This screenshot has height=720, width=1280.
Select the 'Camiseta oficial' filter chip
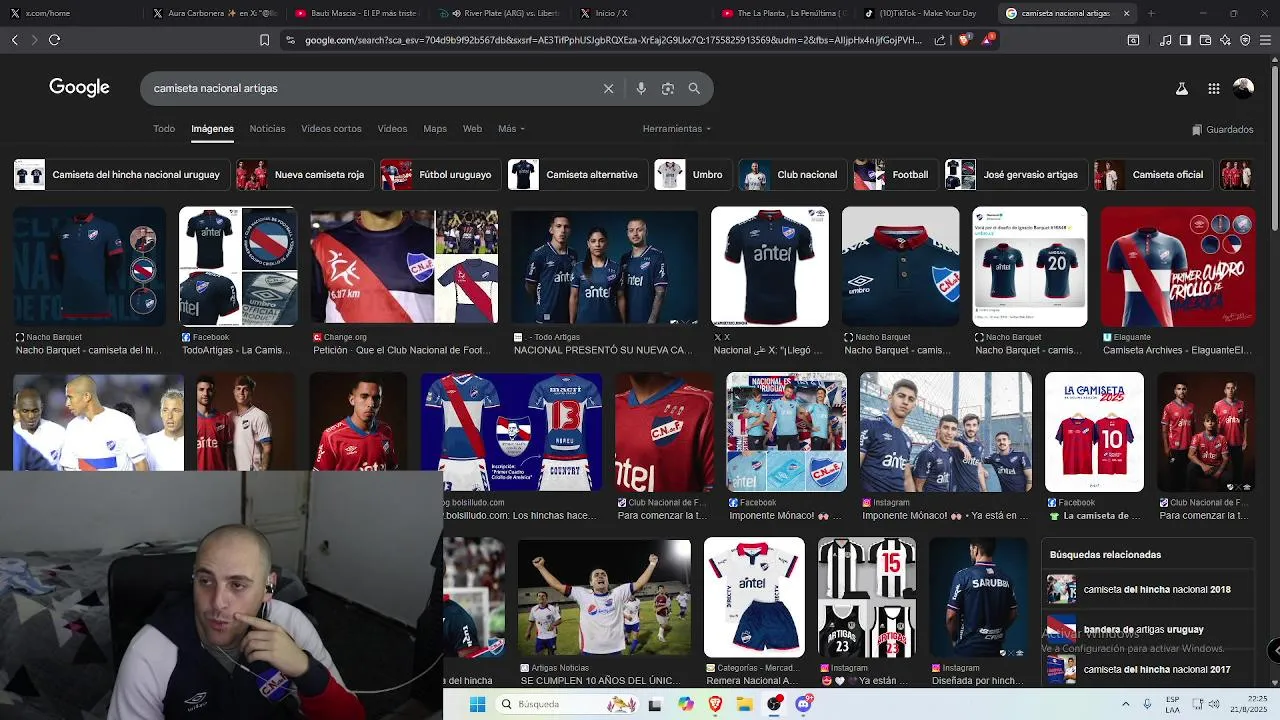point(1153,174)
